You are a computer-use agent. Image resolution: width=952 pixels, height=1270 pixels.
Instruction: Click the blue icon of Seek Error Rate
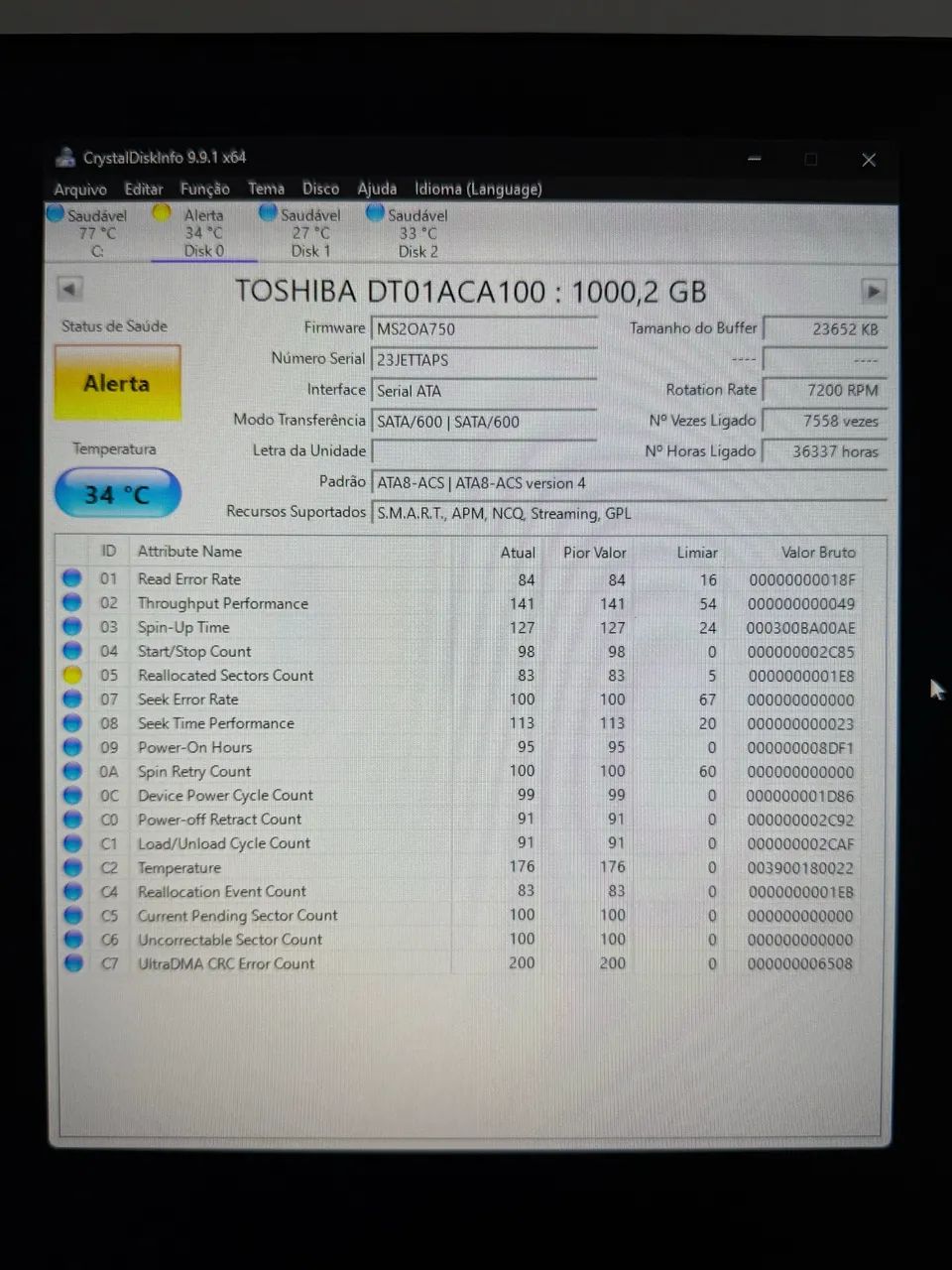(72, 698)
